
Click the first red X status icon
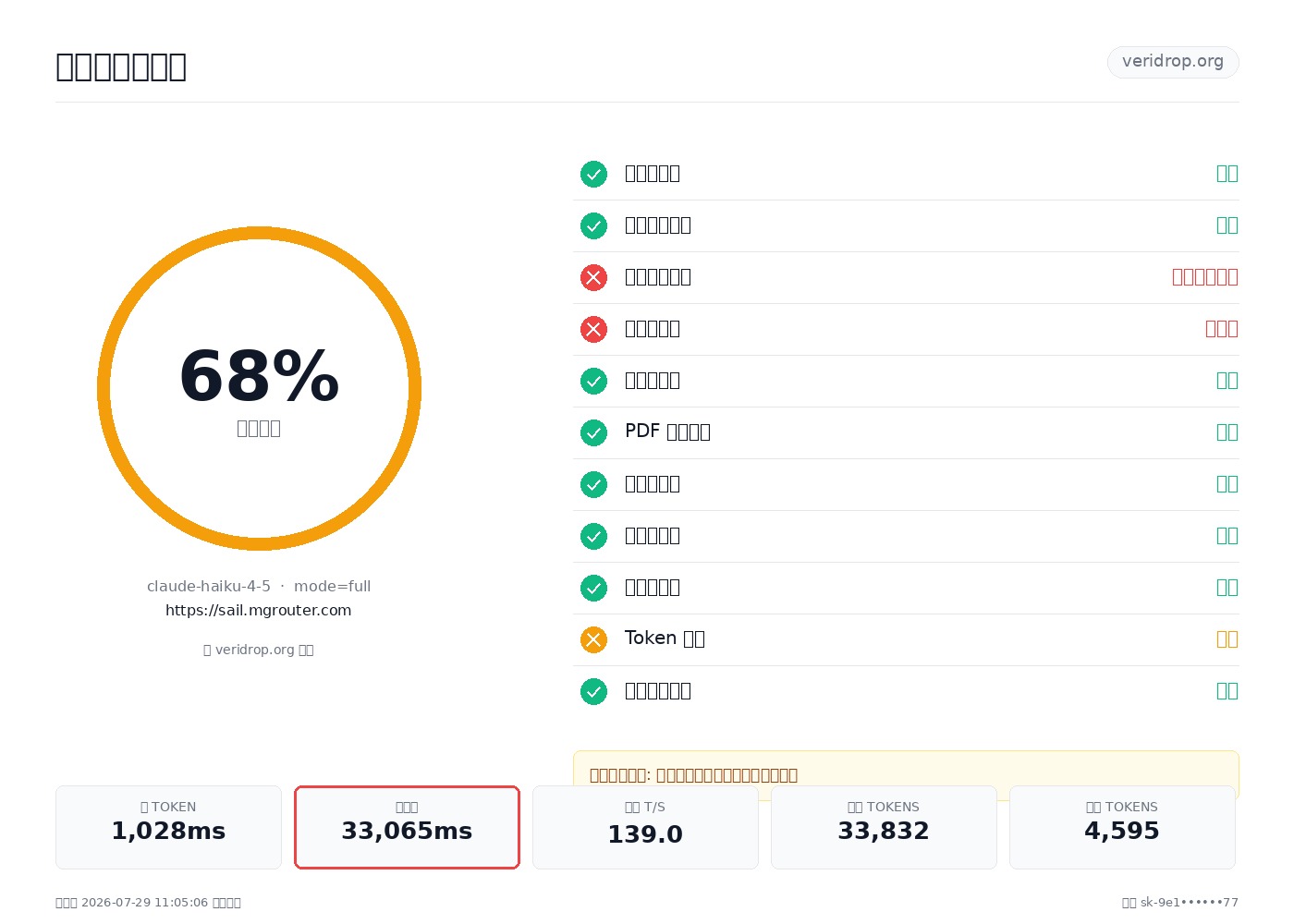tap(593, 277)
